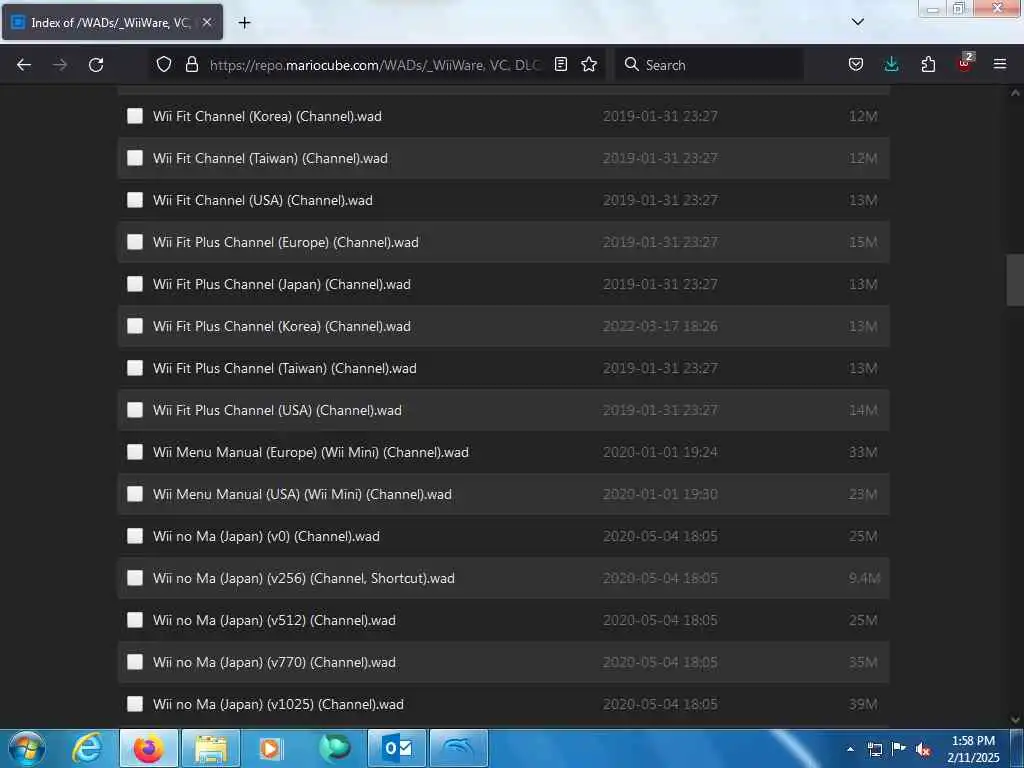Open Dolphin emulator taskbar icon
Image resolution: width=1024 pixels, height=768 pixels.
pos(458,748)
